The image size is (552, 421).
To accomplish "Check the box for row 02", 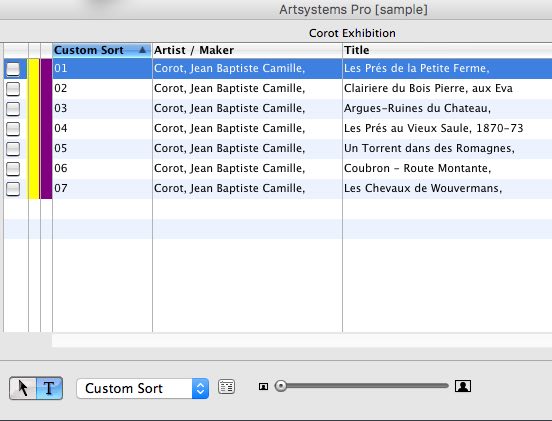I will 13,89.
